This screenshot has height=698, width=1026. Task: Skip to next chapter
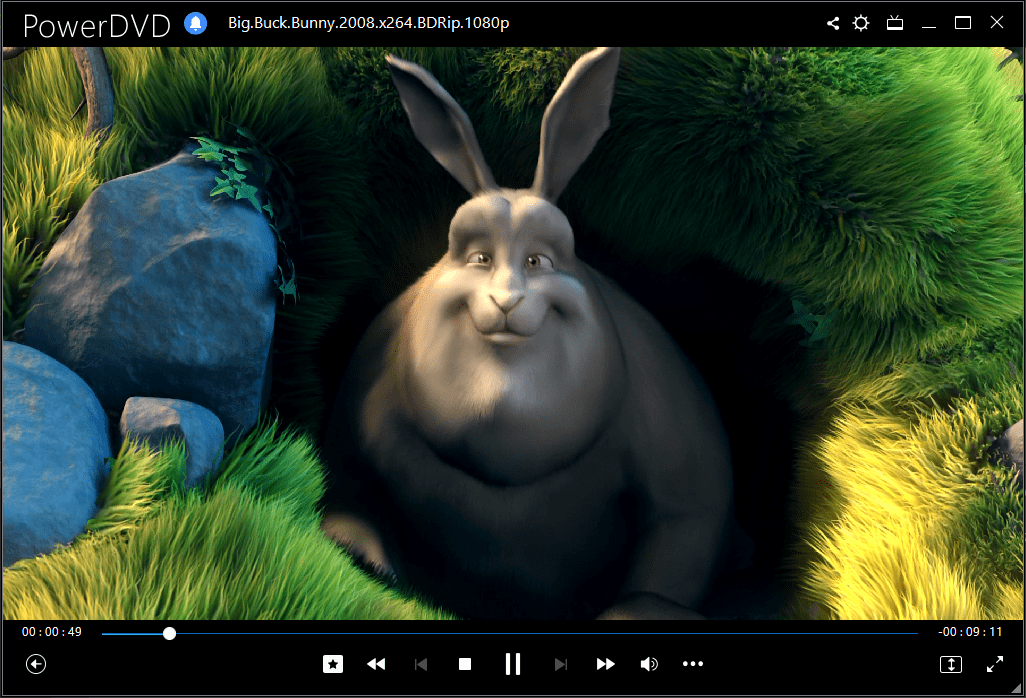(x=561, y=664)
